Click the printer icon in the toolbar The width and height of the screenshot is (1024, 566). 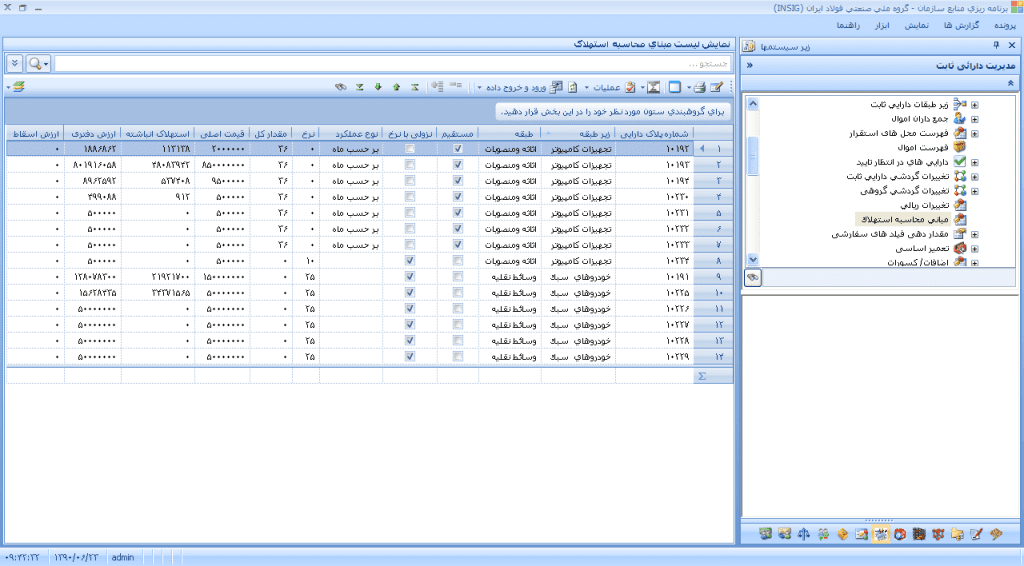click(x=700, y=87)
